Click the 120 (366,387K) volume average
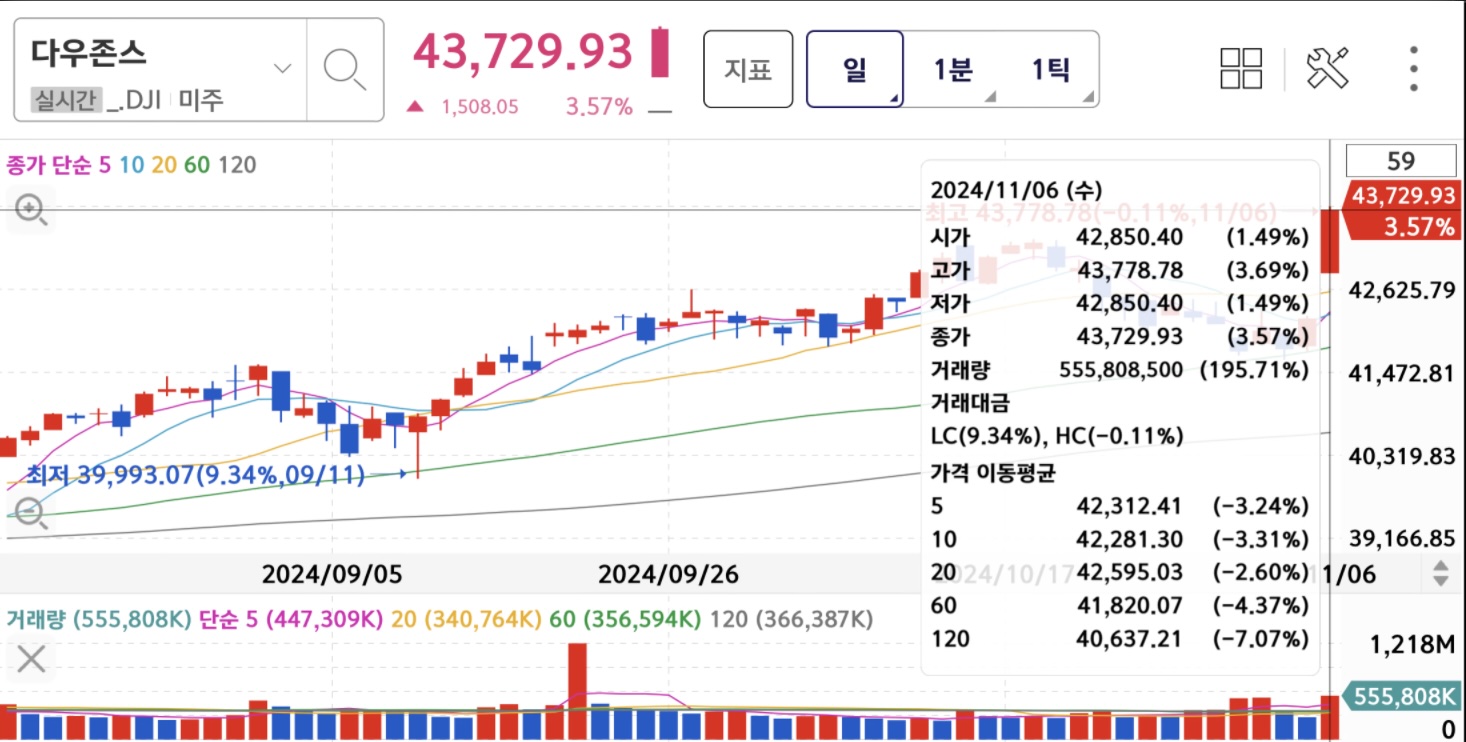The image size is (1466, 742). [x=791, y=620]
